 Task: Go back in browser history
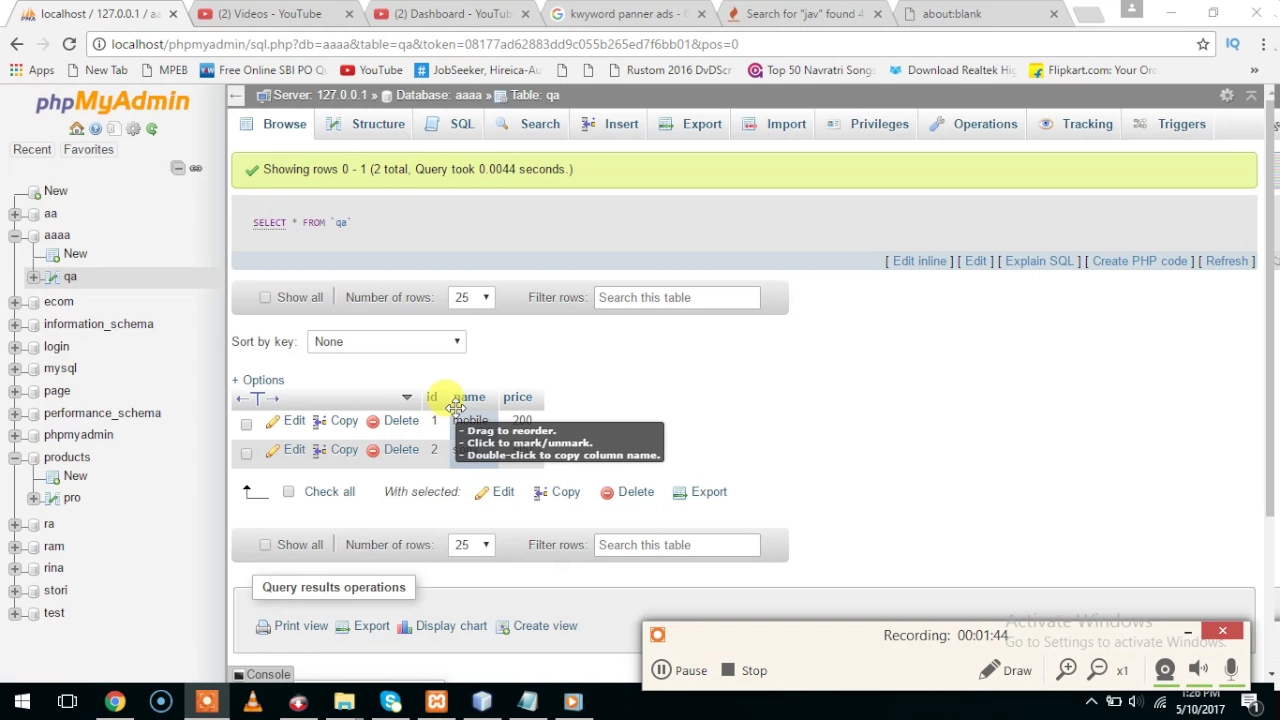click(x=17, y=44)
